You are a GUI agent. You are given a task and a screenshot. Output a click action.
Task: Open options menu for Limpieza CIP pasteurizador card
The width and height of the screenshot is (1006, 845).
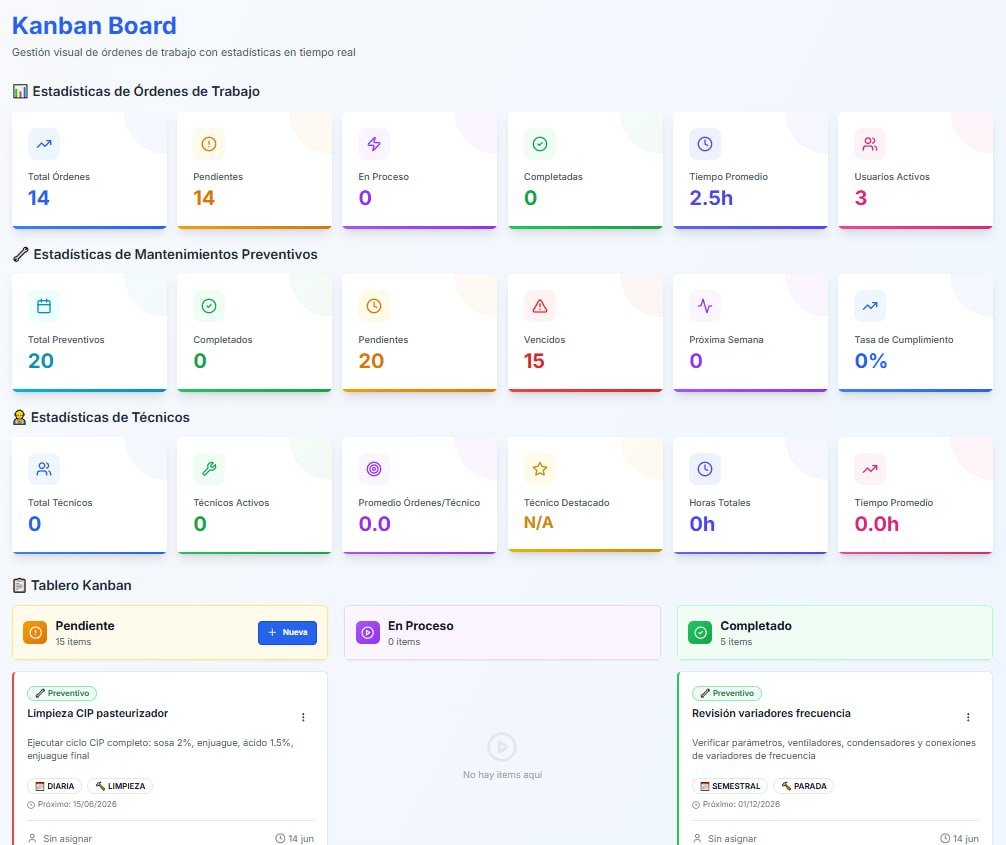coord(303,717)
